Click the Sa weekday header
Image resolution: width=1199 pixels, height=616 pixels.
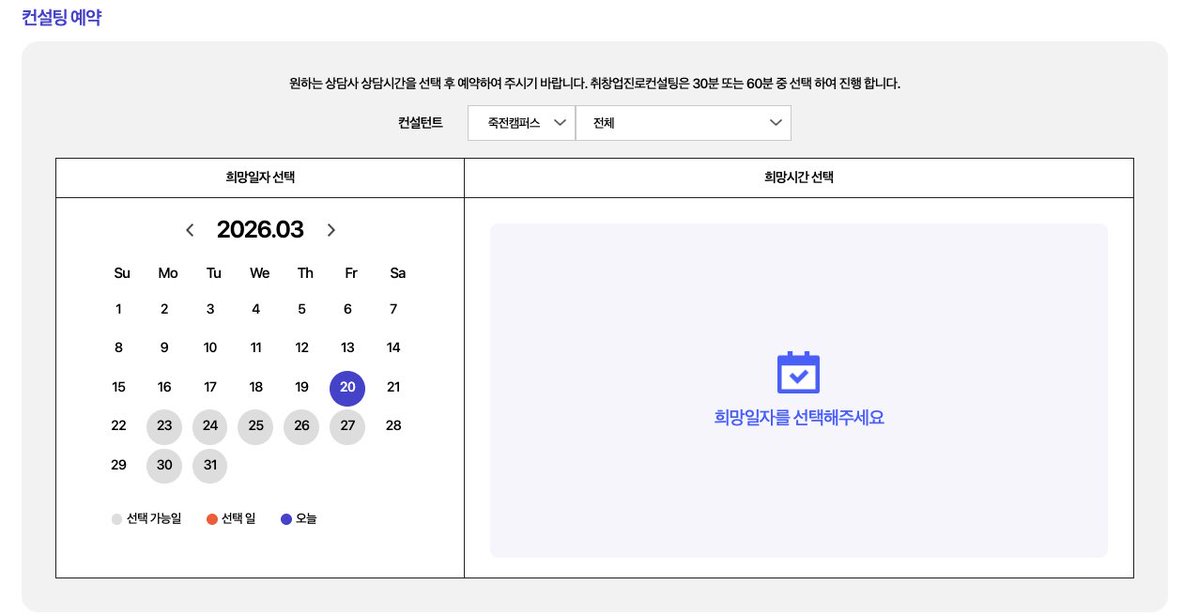[398, 274]
